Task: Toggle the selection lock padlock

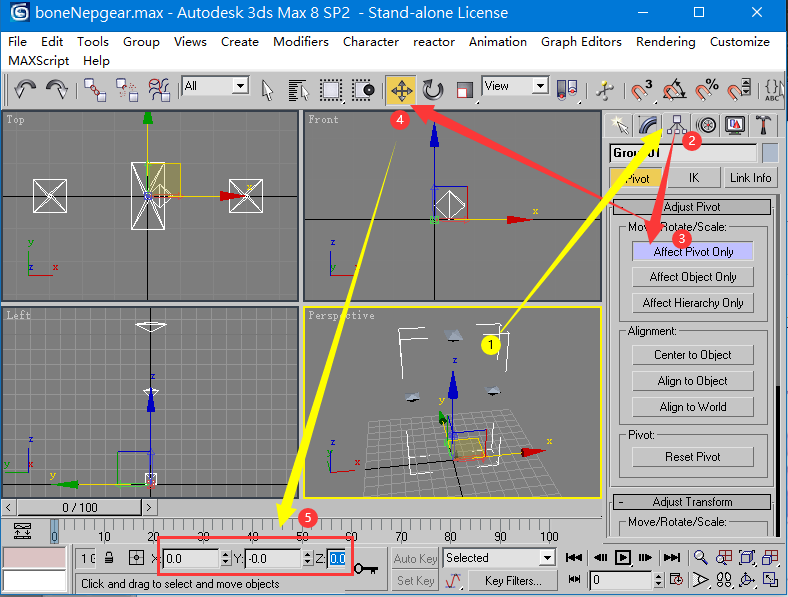Action: coord(109,558)
